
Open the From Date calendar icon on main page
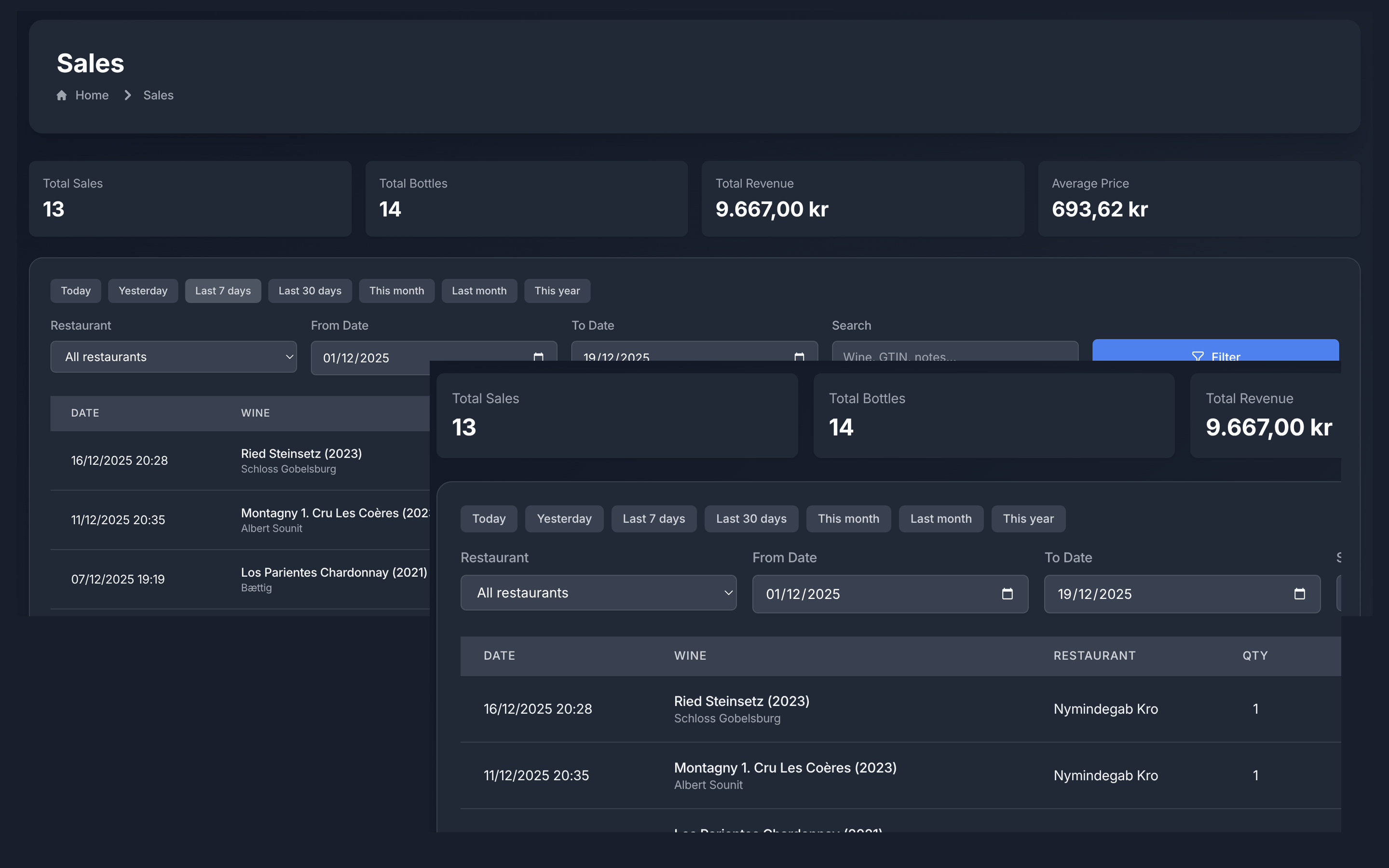pyautogui.click(x=538, y=356)
